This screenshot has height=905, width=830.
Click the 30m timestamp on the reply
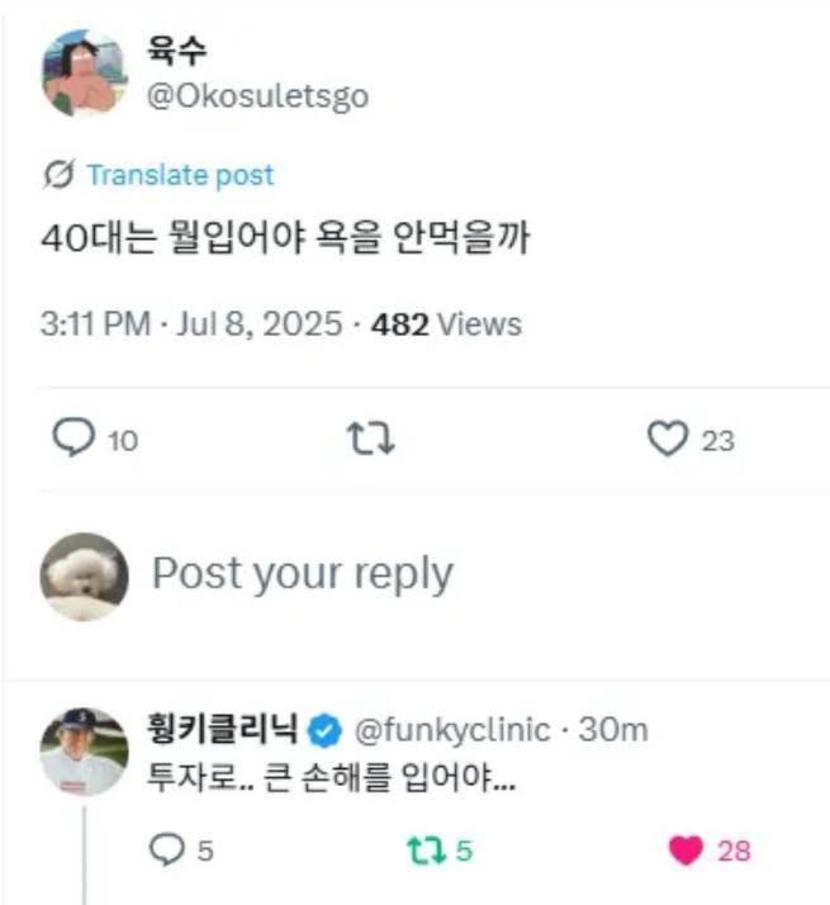pyautogui.click(x=614, y=731)
